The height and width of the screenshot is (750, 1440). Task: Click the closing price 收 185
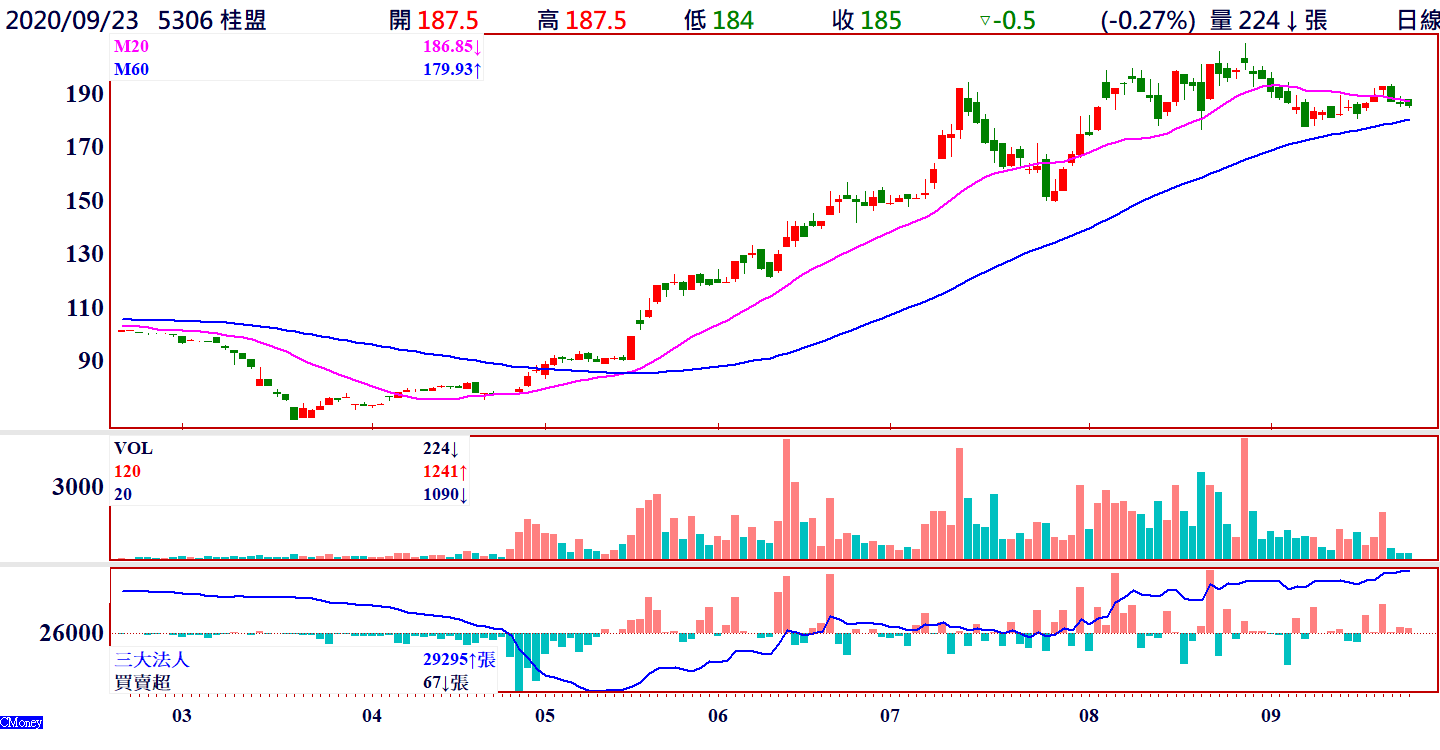pos(866,20)
